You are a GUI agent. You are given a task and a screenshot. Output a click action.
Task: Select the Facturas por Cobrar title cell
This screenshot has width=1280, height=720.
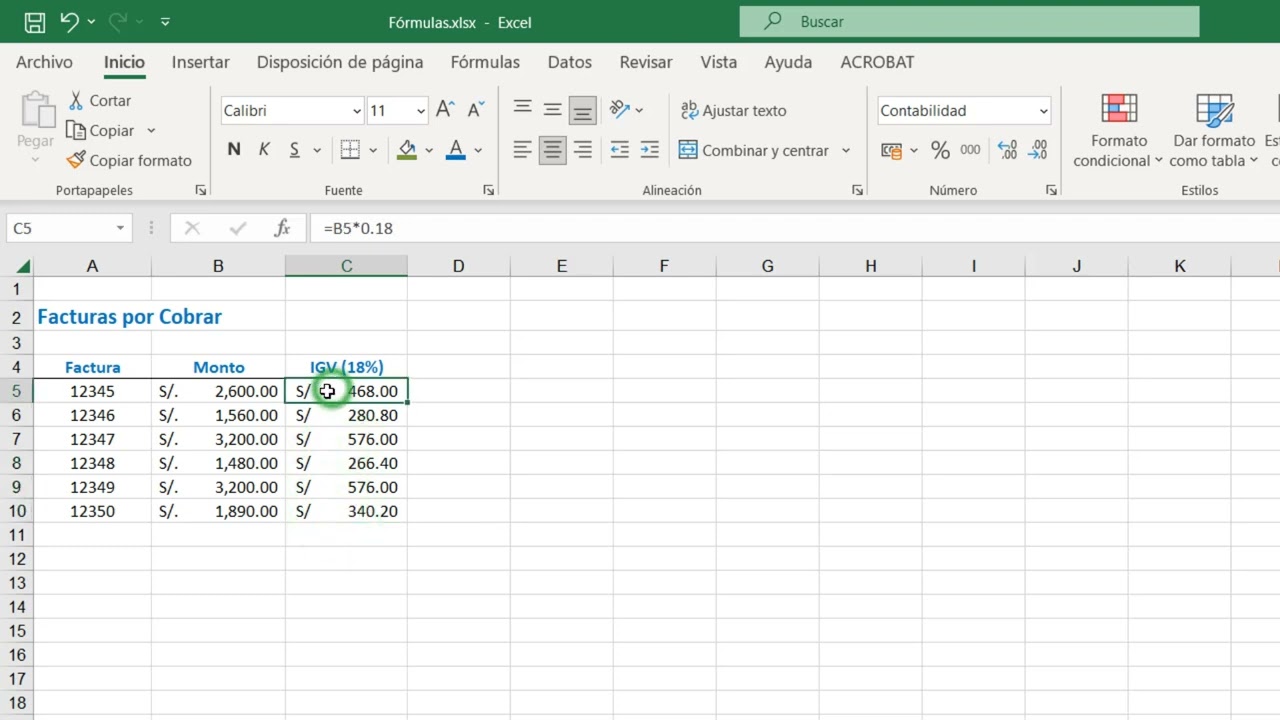coord(130,317)
